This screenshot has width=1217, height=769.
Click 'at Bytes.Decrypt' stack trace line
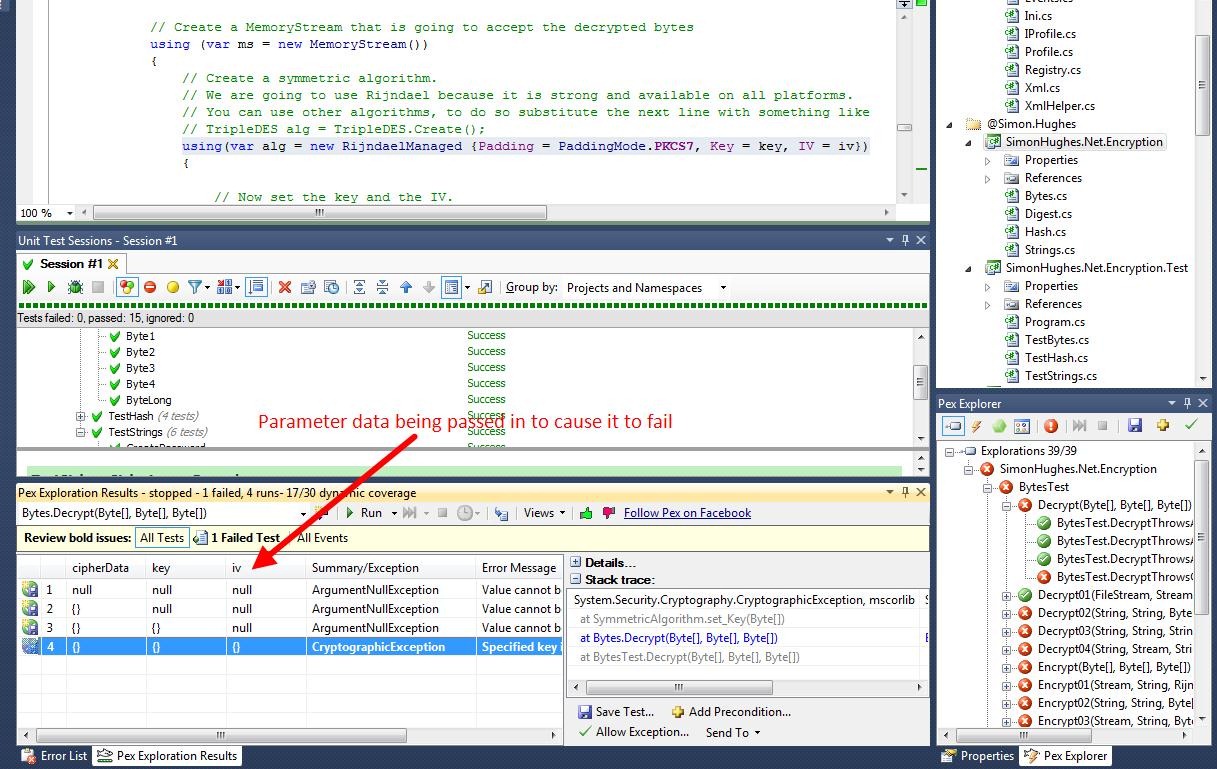tap(678, 638)
